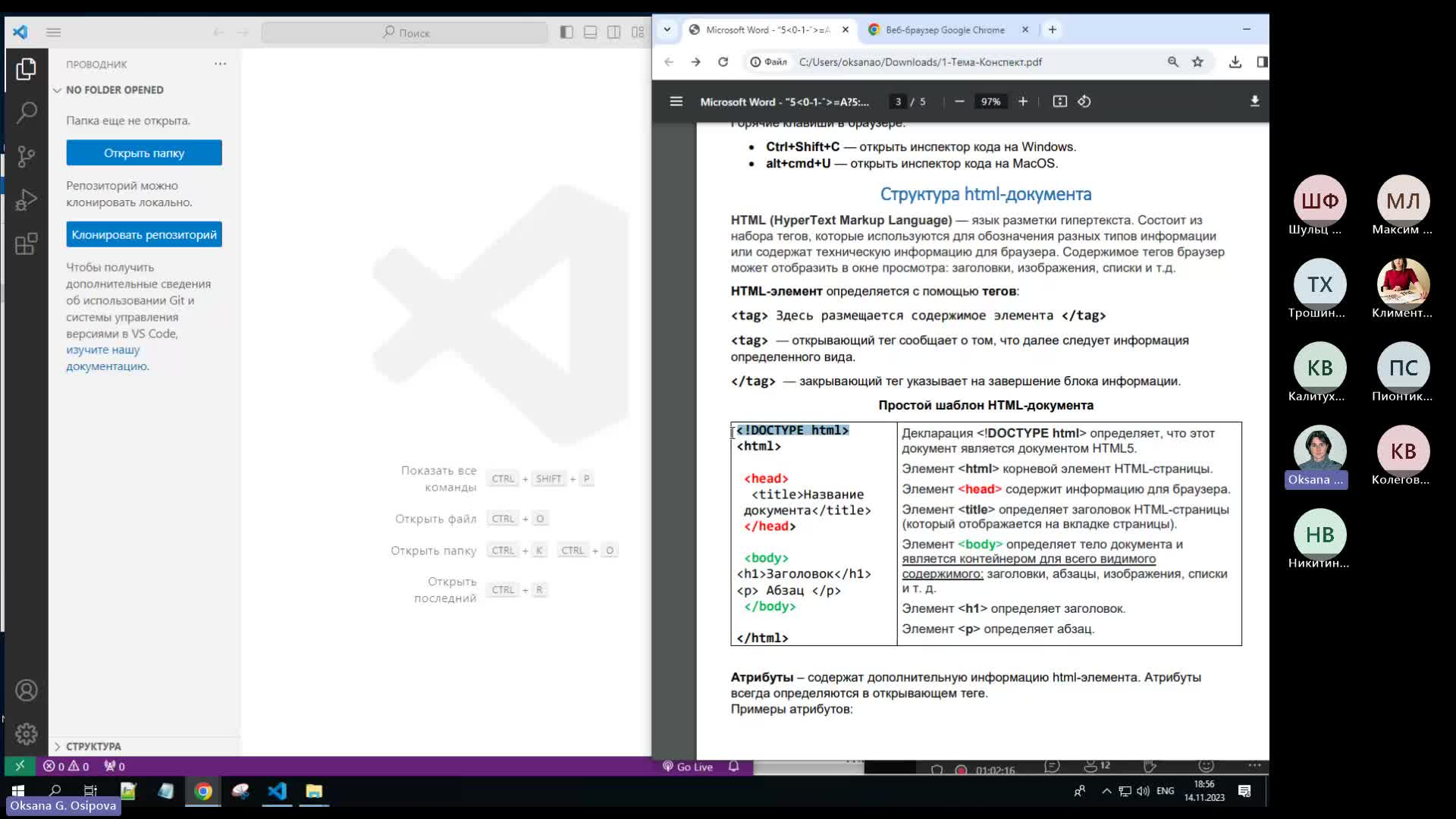Toggle the bottom panel in VS Code
The image size is (1456, 819).
590,33
